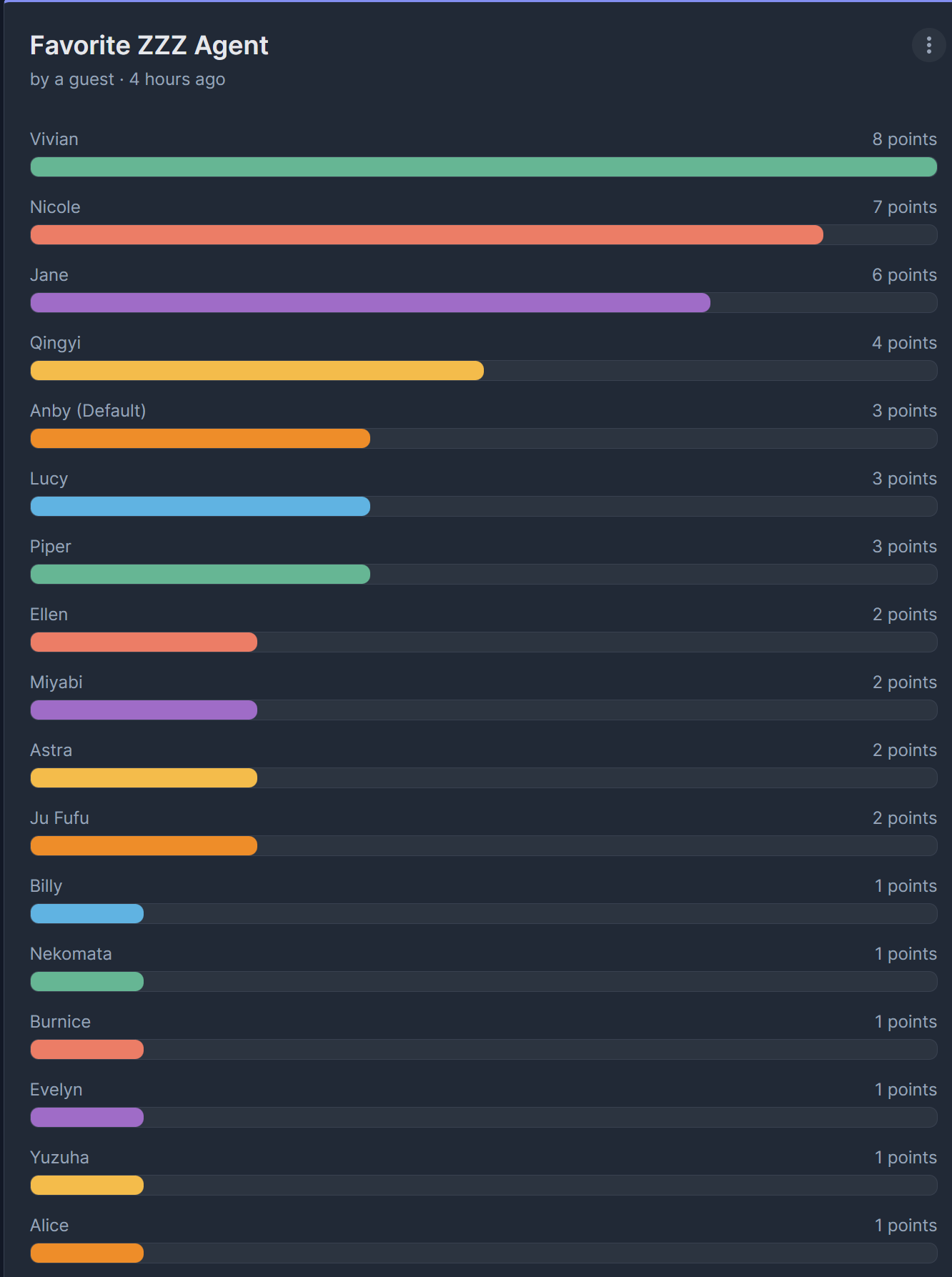
Task: Click Vivian's green result bar
Action: 484,167
